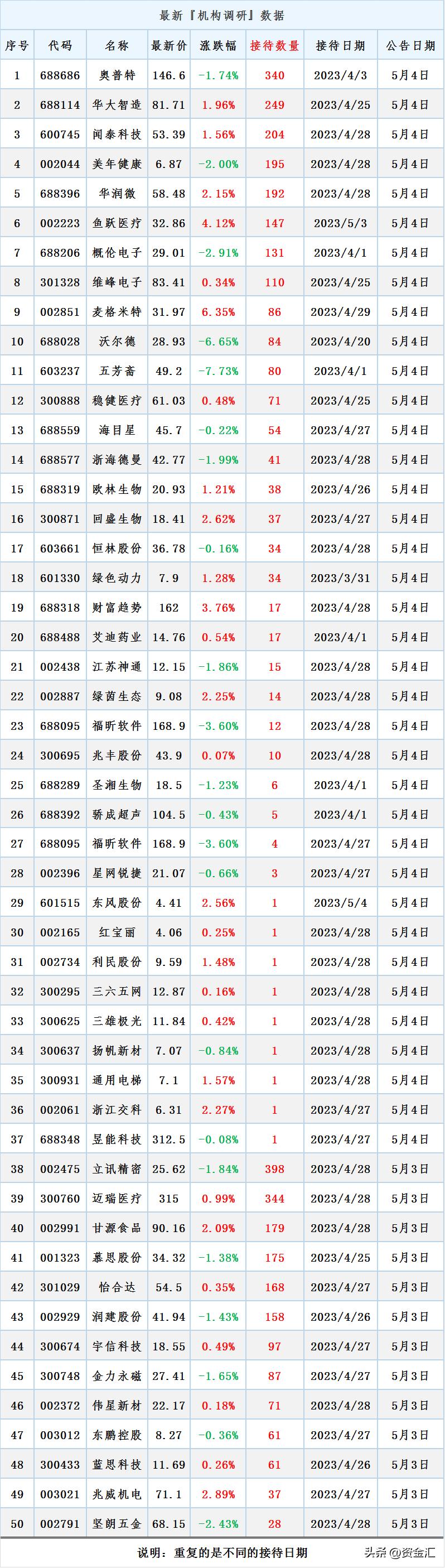Click the name 金力永磁
This screenshot has height=1568, width=445.
click(x=117, y=1376)
